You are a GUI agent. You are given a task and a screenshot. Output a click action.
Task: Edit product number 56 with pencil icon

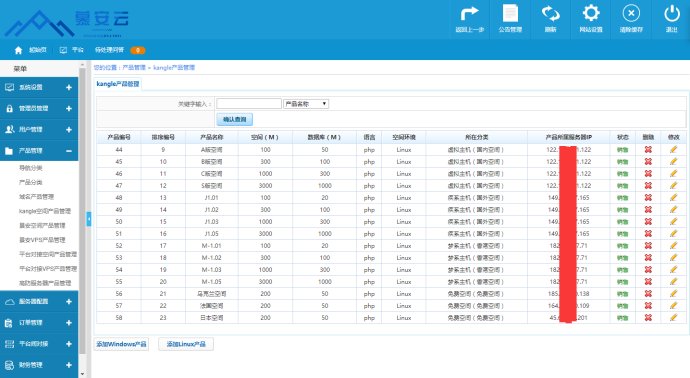pos(673,294)
